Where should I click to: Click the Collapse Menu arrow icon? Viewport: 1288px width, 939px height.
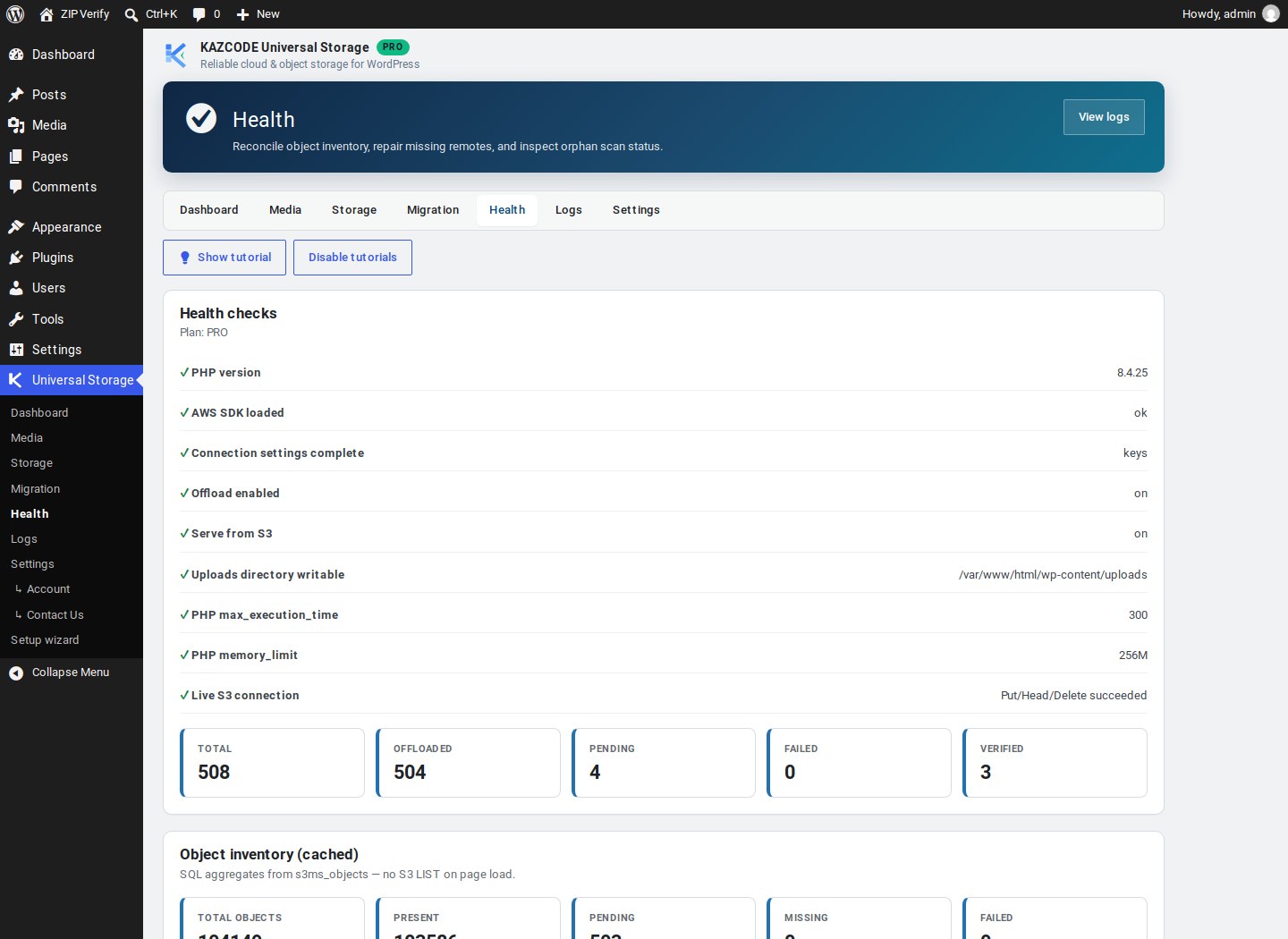click(16, 673)
